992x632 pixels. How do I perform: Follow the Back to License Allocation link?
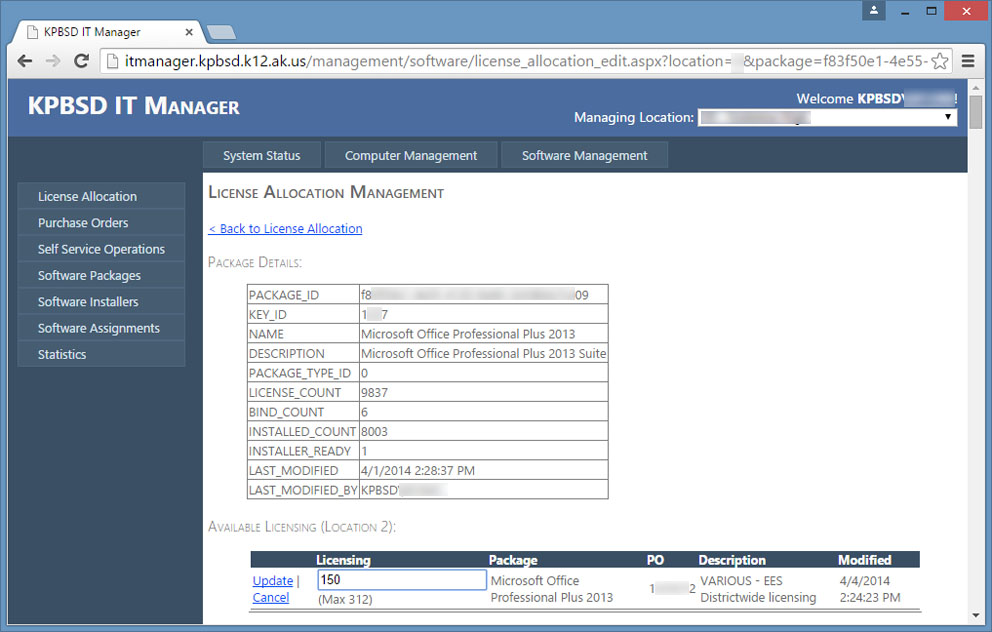(285, 228)
